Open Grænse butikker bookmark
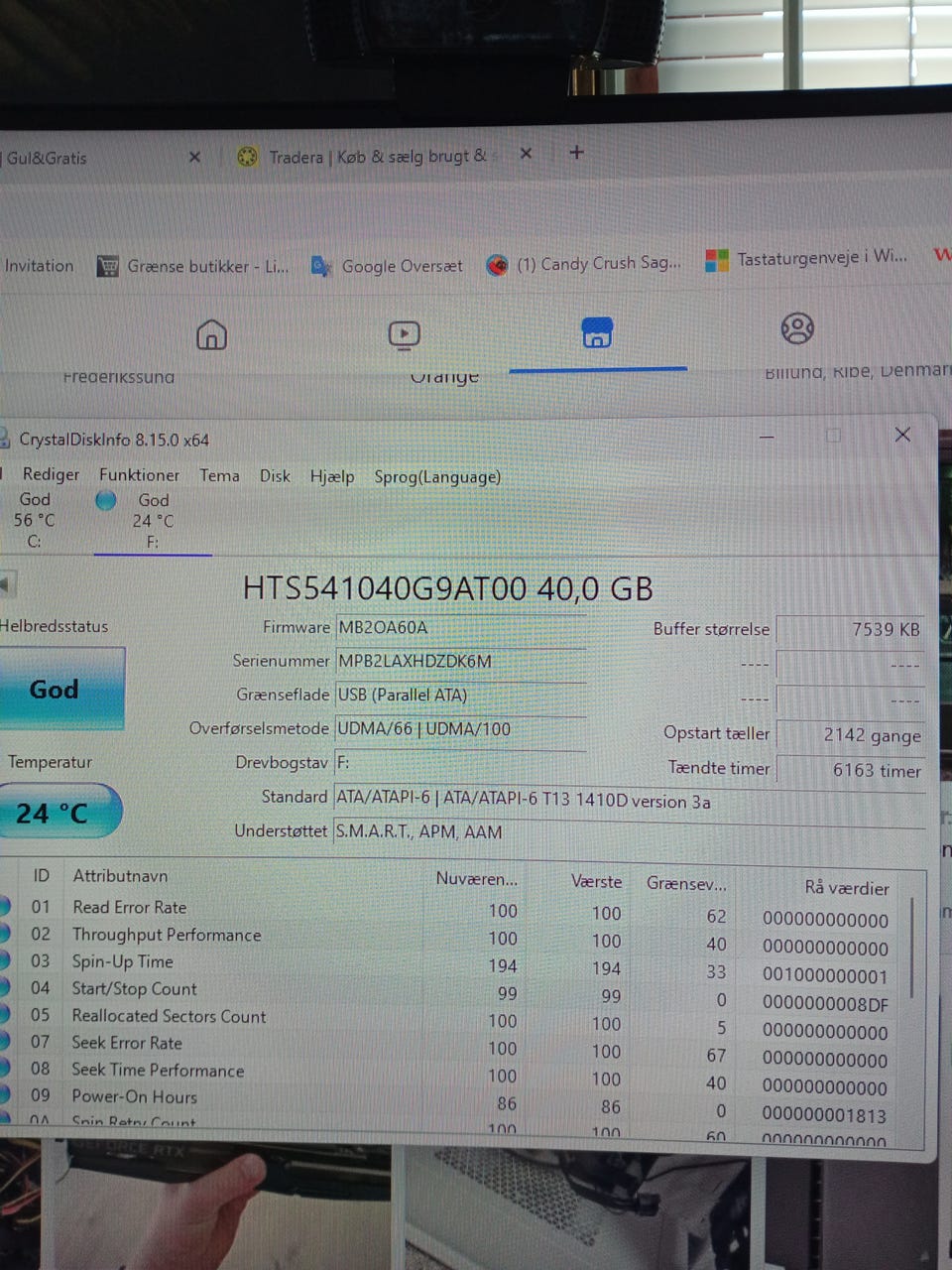 click(x=193, y=266)
